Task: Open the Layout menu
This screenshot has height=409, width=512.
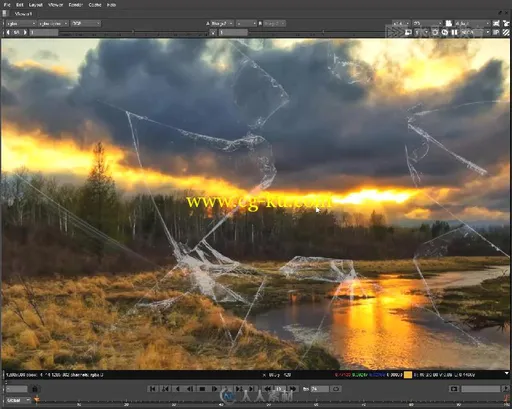Action: point(36,5)
